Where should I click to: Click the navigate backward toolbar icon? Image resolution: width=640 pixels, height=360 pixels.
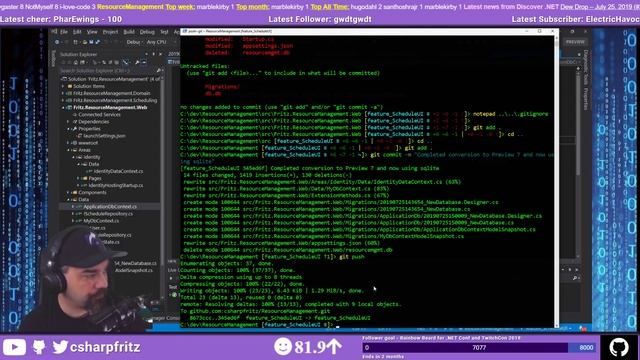coord(57,42)
